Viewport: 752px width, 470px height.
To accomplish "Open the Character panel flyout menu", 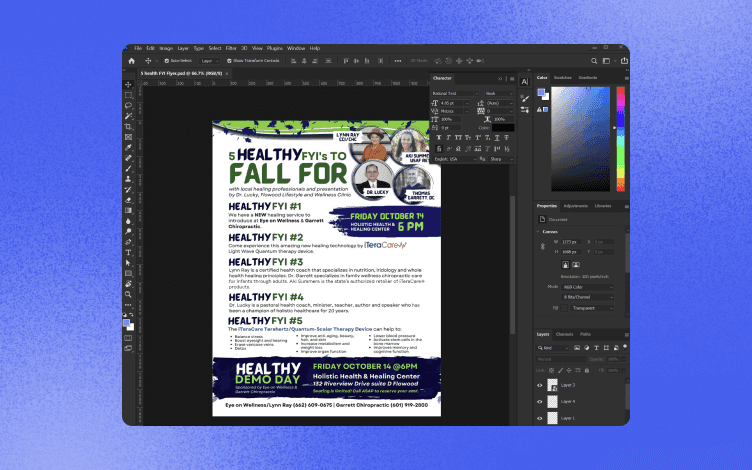I will coord(512,79).
